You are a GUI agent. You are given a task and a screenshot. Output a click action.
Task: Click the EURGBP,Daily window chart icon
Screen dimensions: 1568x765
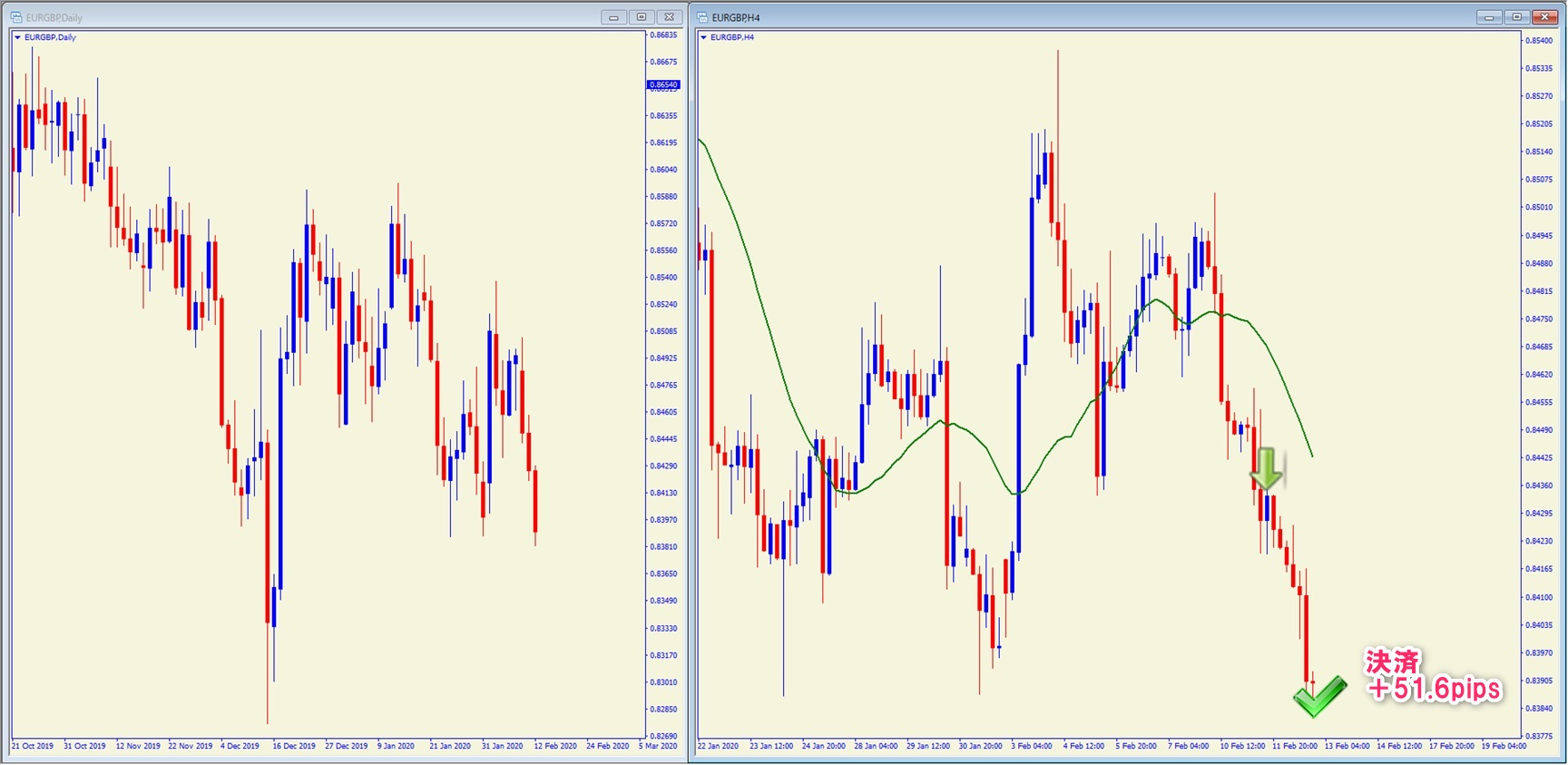point(16,17)
